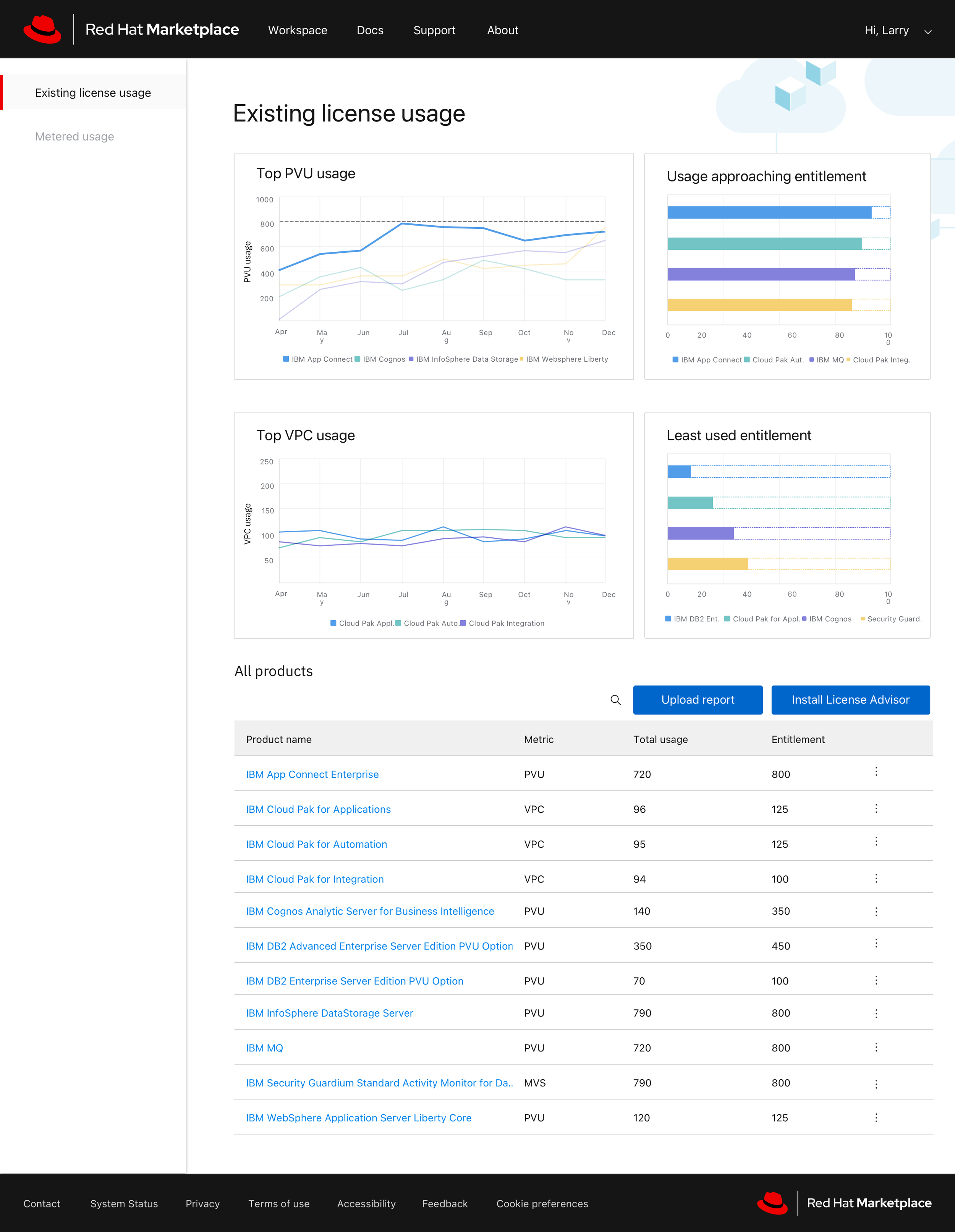Screen dimensions: 955x1232
Task: Expand the Hi, Larry user menu chevron
Action: 927,32
